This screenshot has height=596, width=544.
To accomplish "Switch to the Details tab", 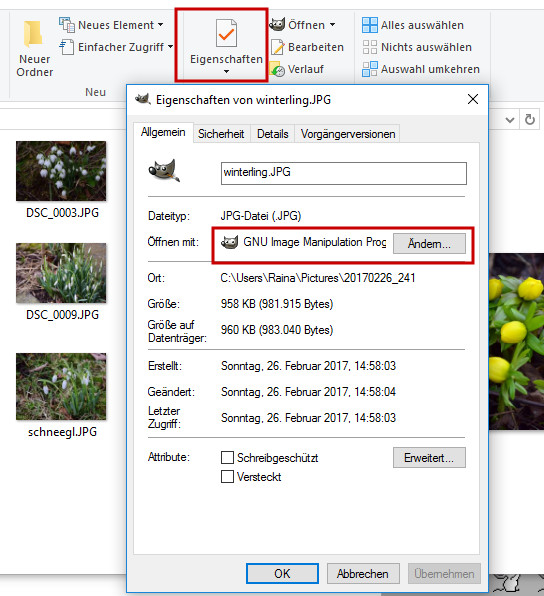I will [273, 134].
